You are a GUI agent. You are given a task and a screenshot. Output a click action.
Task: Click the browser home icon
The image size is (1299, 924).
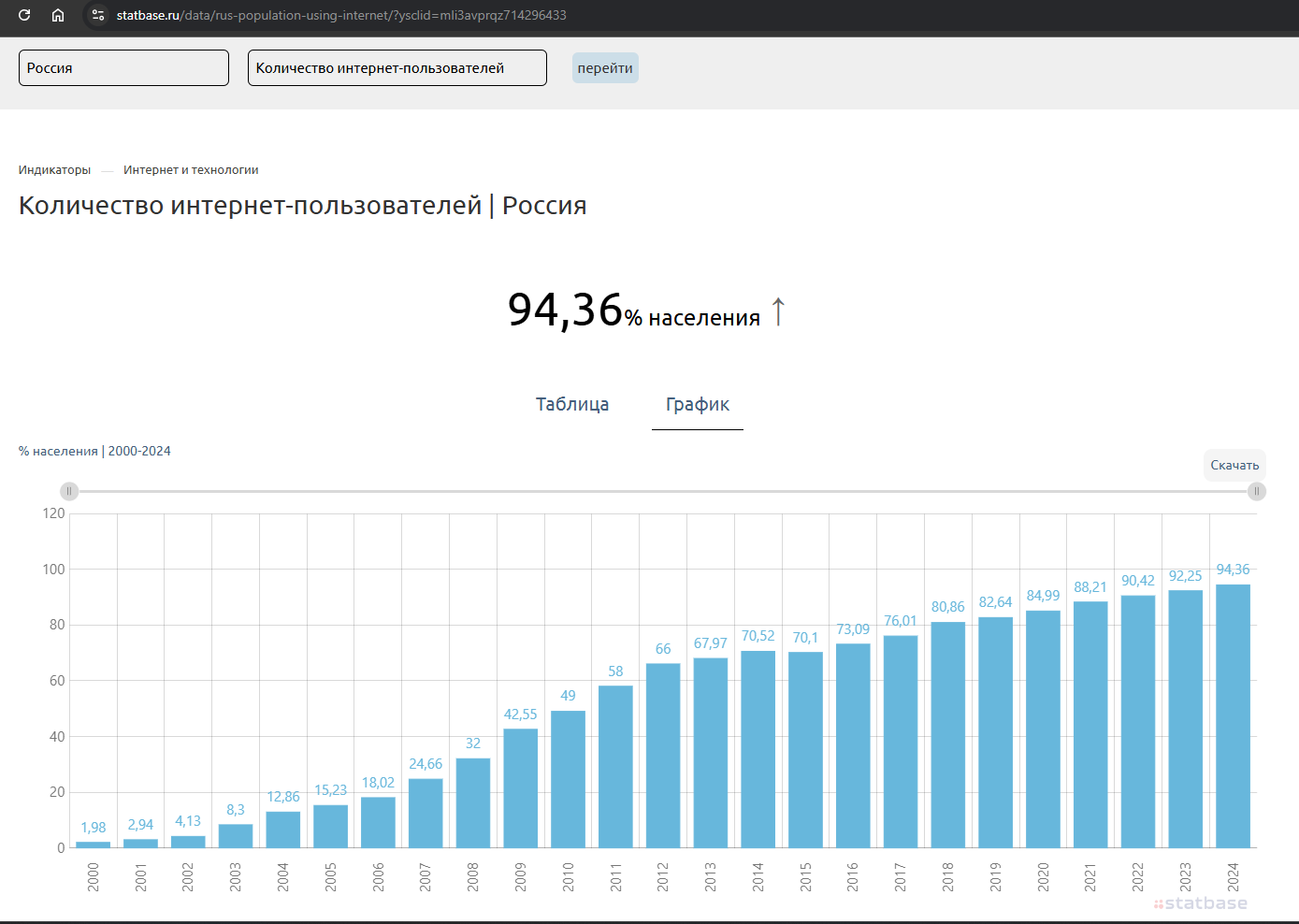[58, 15]
